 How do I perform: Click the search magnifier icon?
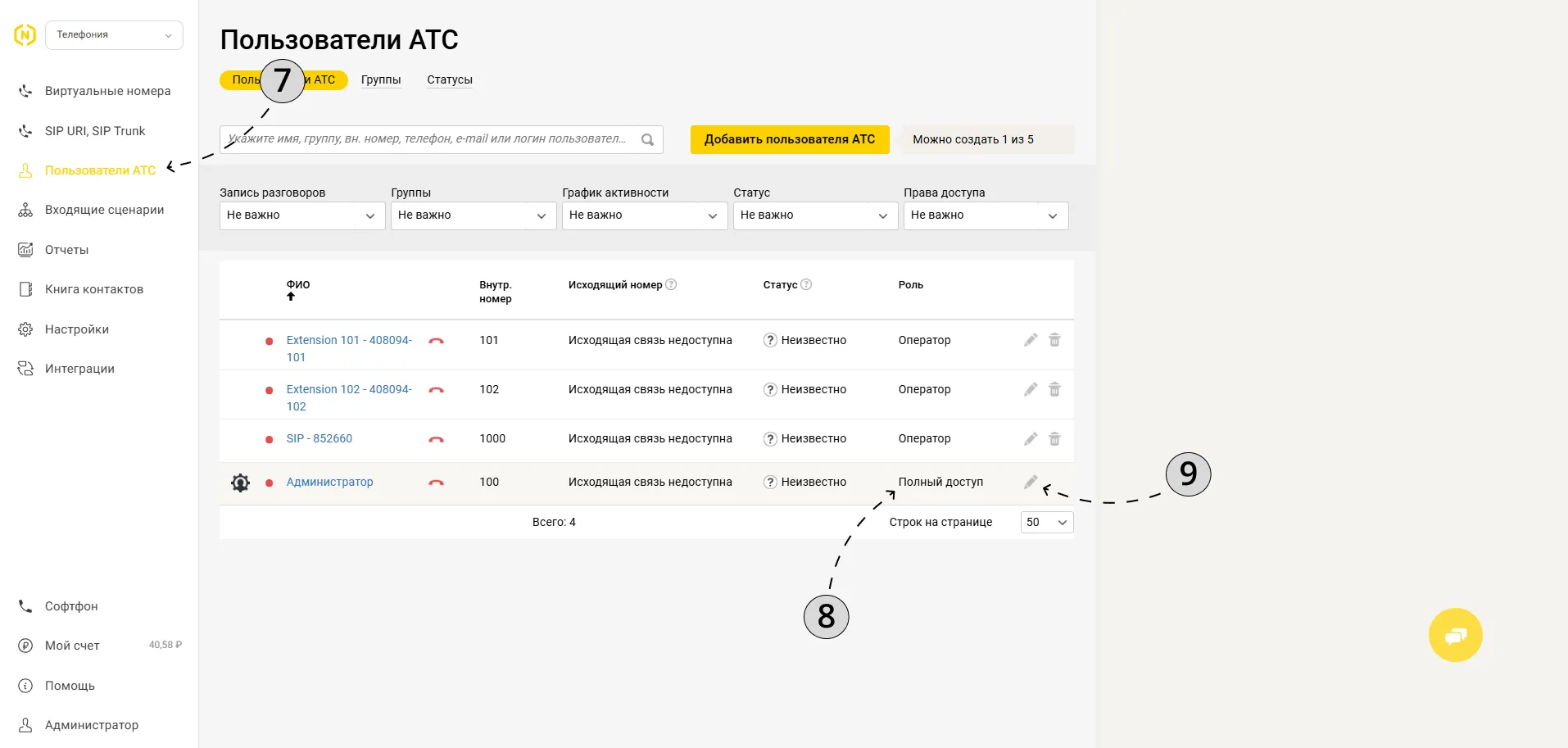pos(647,139)
